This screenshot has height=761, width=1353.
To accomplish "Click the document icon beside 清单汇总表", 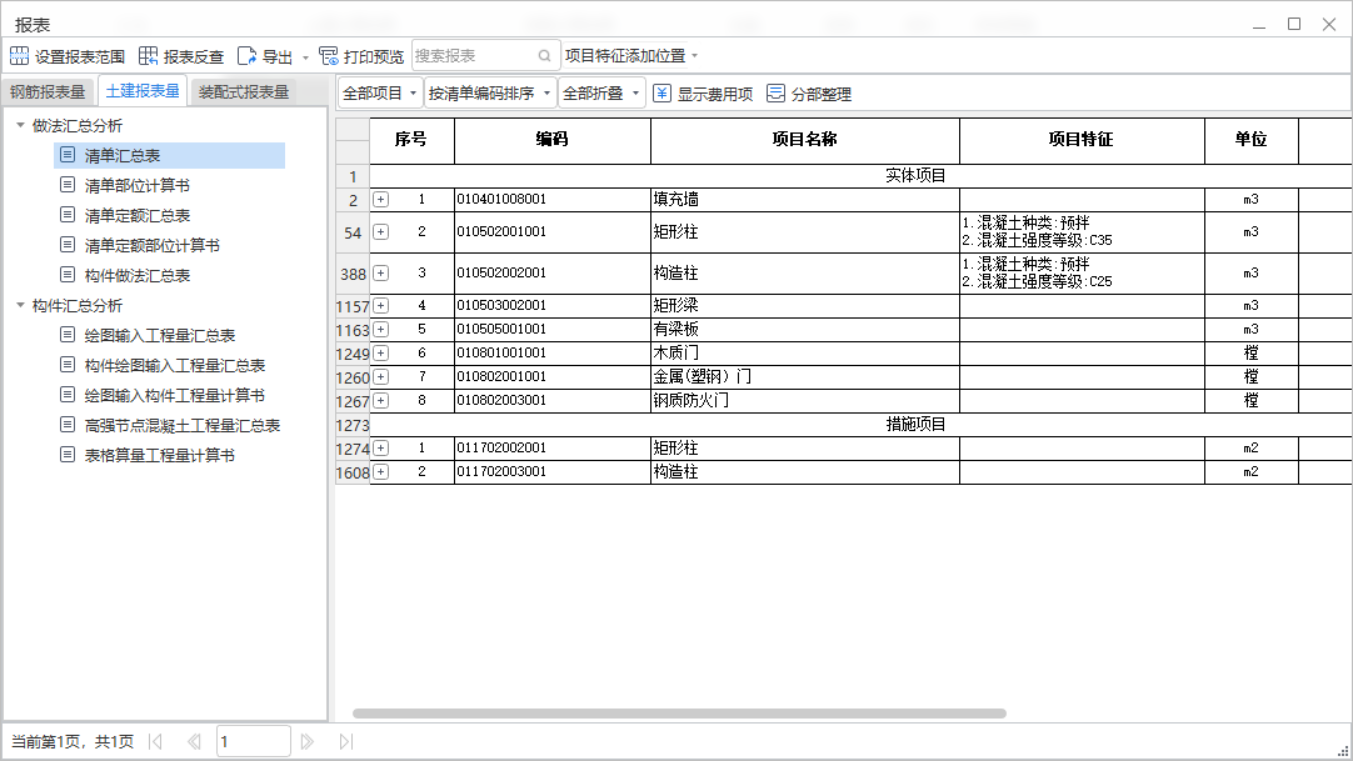I will click(x=67, y=155).
